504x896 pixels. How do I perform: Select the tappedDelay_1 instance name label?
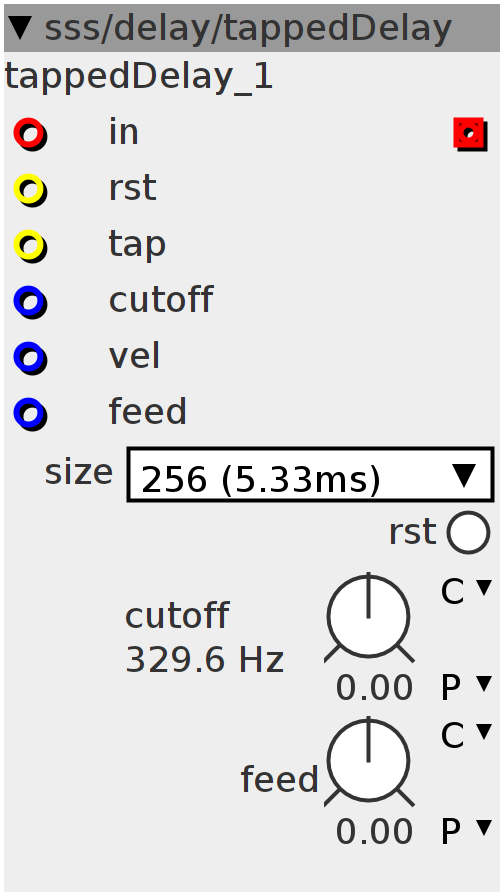click(139, 77)
